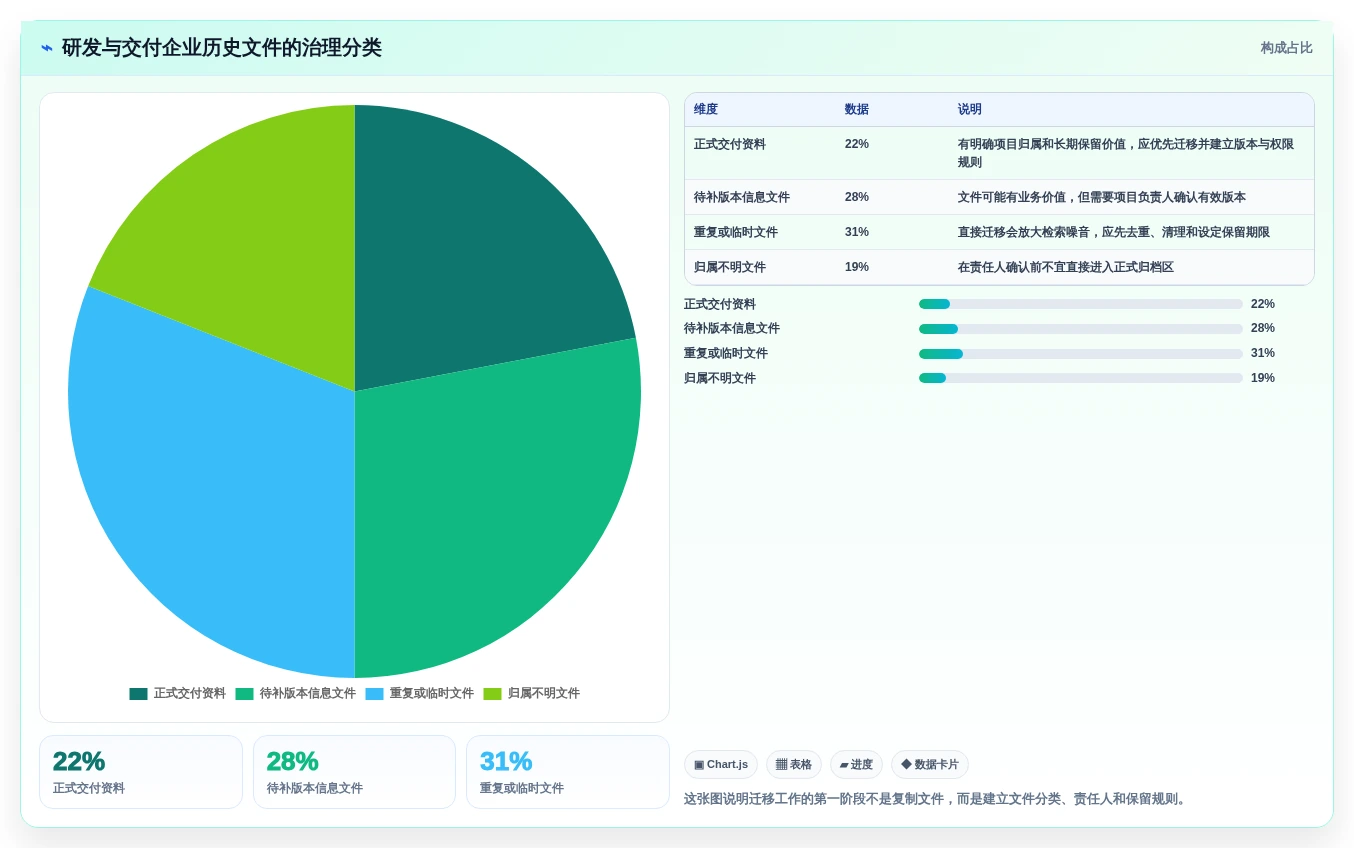Click 归属不明文件 table row cell
Image resolution: width=1354 pixels, height=848 pixels.
pos(730,267)
